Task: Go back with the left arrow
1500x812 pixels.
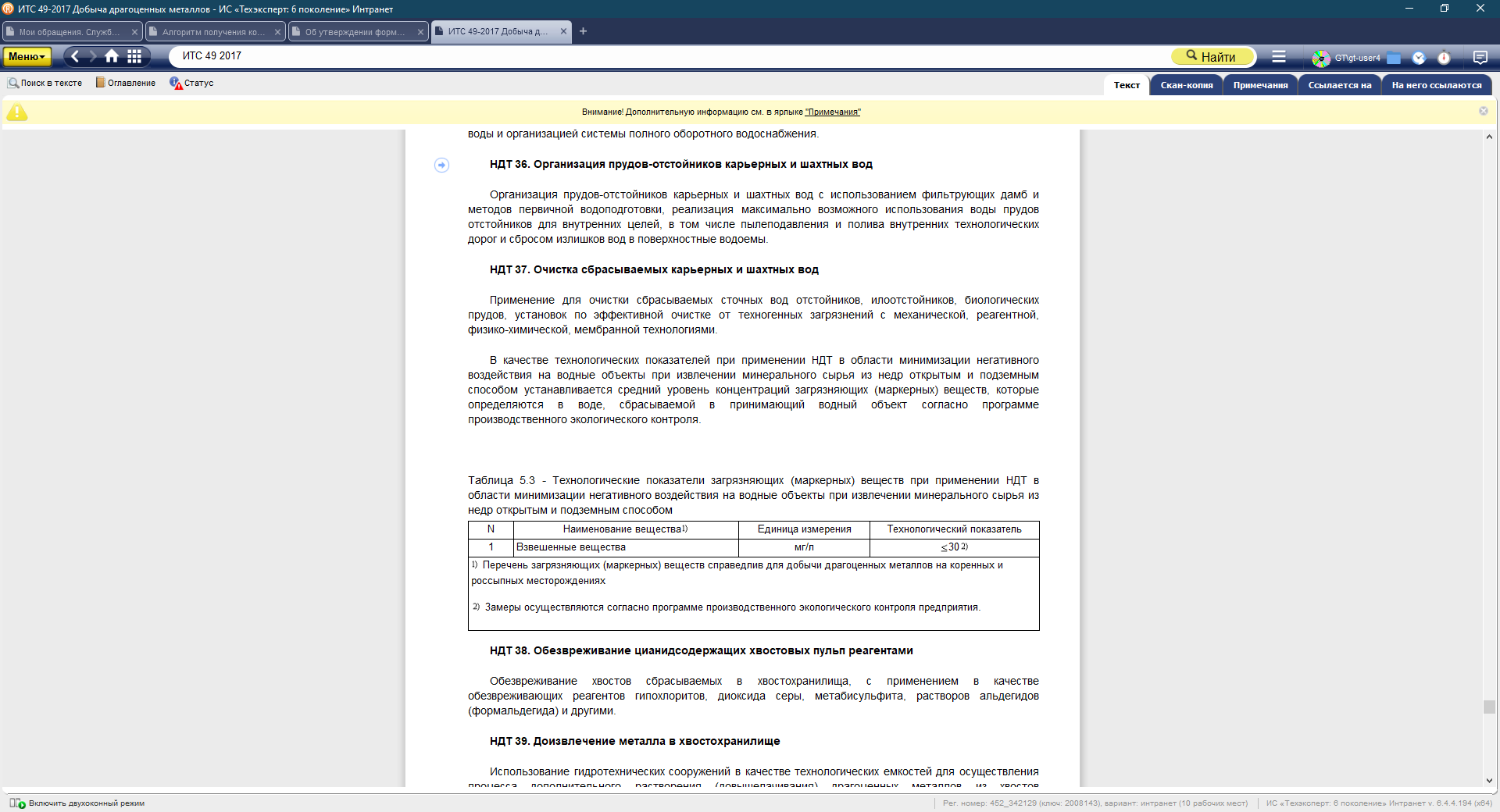Action: coord(75,56)
